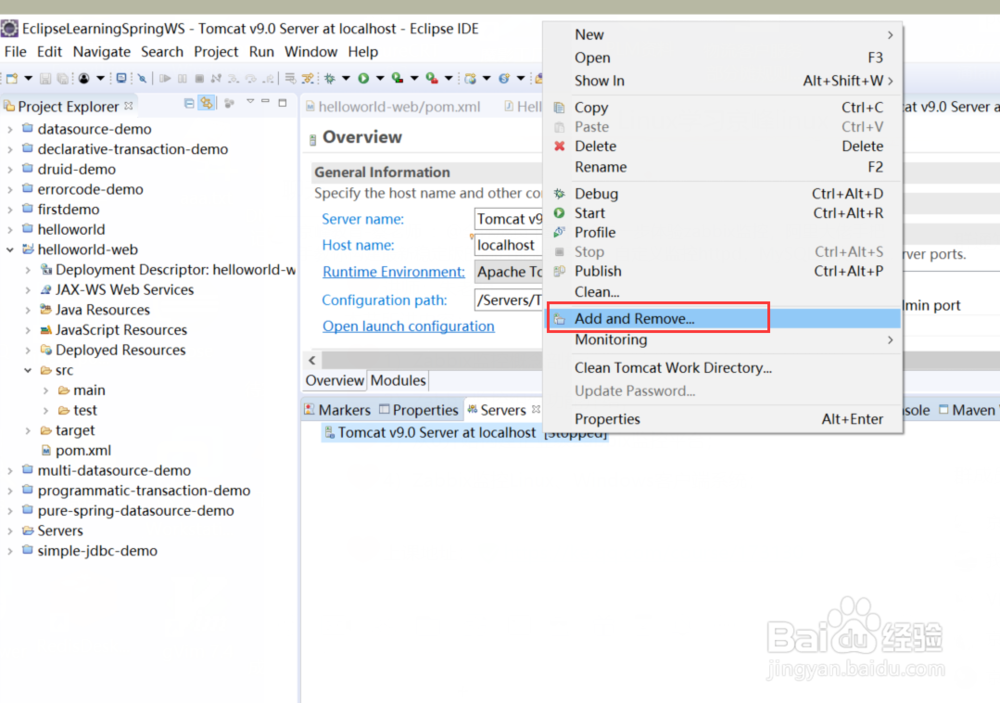The width and height of the screenshot is (1000, 703).
Task: Collapse the src folder
Action: point(28,370)
